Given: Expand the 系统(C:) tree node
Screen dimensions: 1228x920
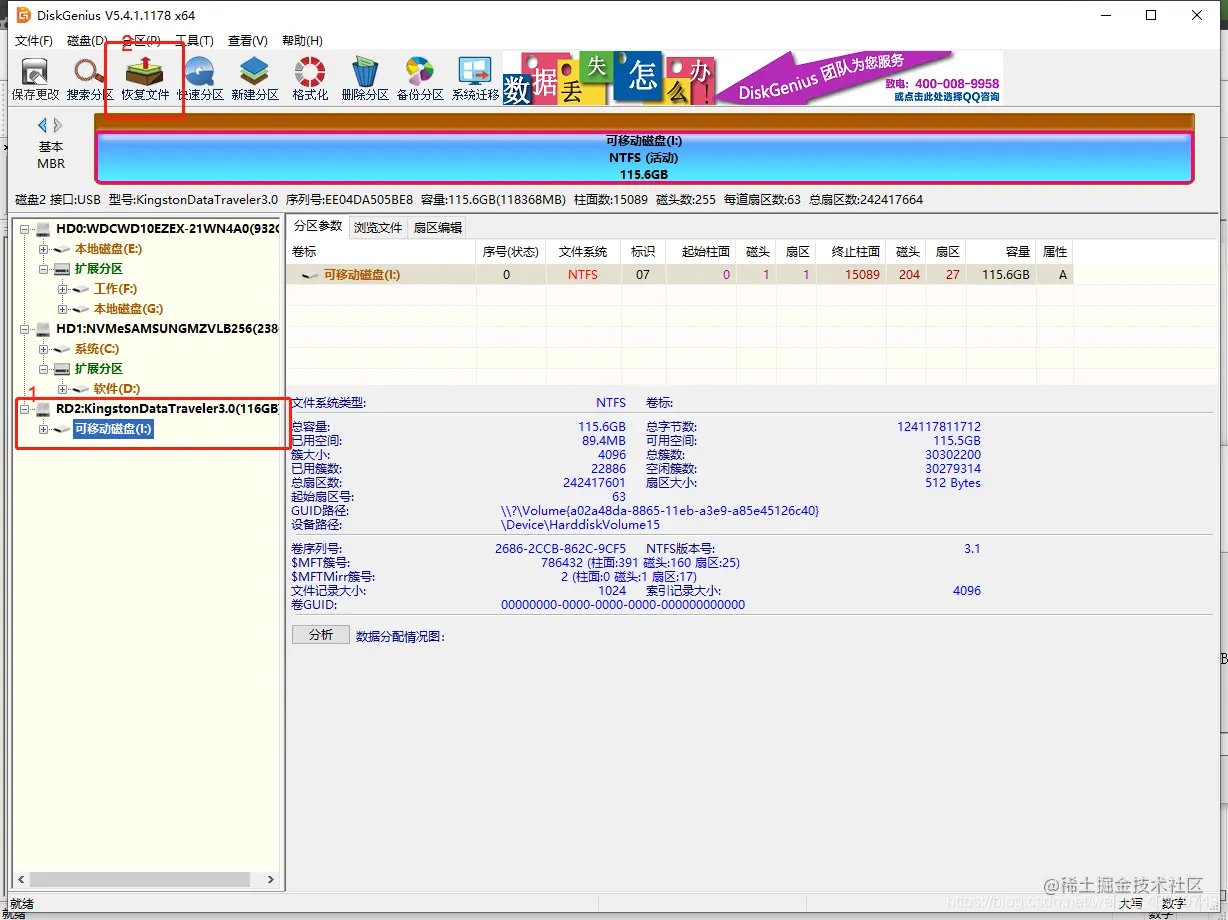Looking at the screenshot, I should 44,349.
